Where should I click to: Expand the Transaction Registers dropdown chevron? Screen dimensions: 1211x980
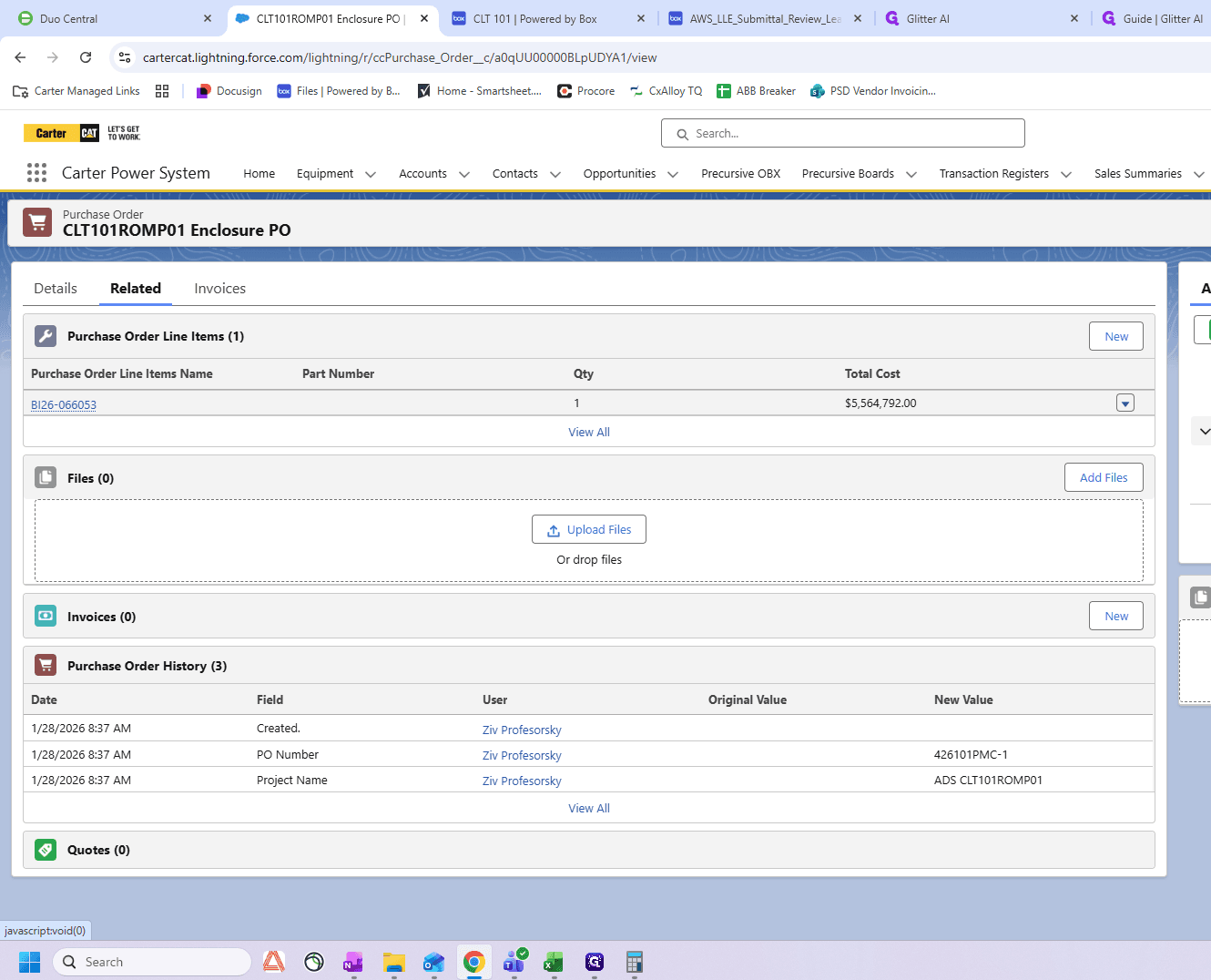point(1066,174)
